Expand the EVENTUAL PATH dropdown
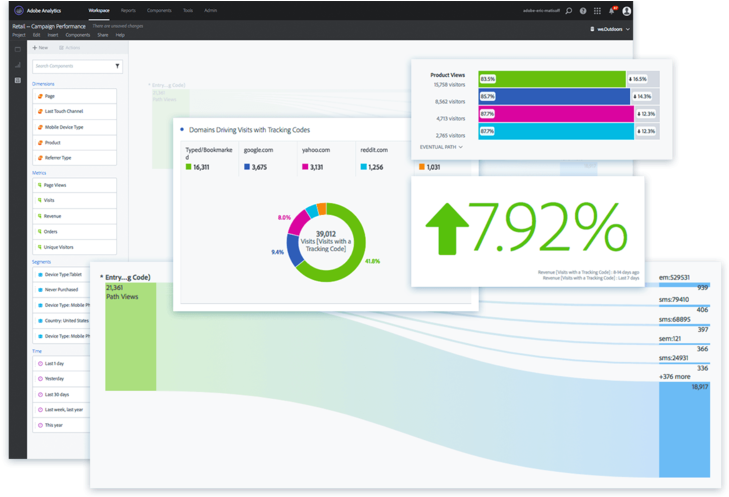 (x=441, y=147)
